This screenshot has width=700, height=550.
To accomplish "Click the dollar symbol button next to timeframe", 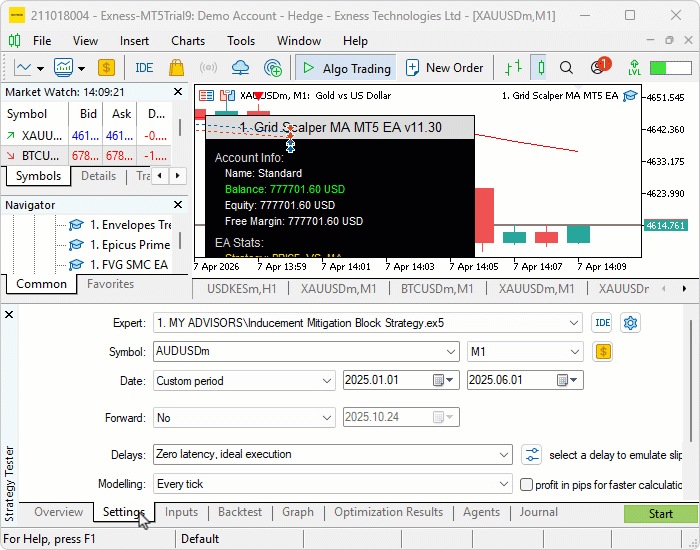I will click(x=602, y=352).
